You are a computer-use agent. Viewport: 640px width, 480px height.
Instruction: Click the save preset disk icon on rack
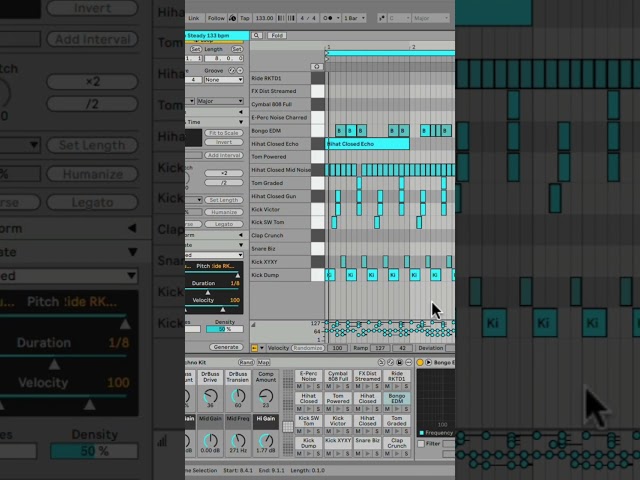click(x=400, y=362)
